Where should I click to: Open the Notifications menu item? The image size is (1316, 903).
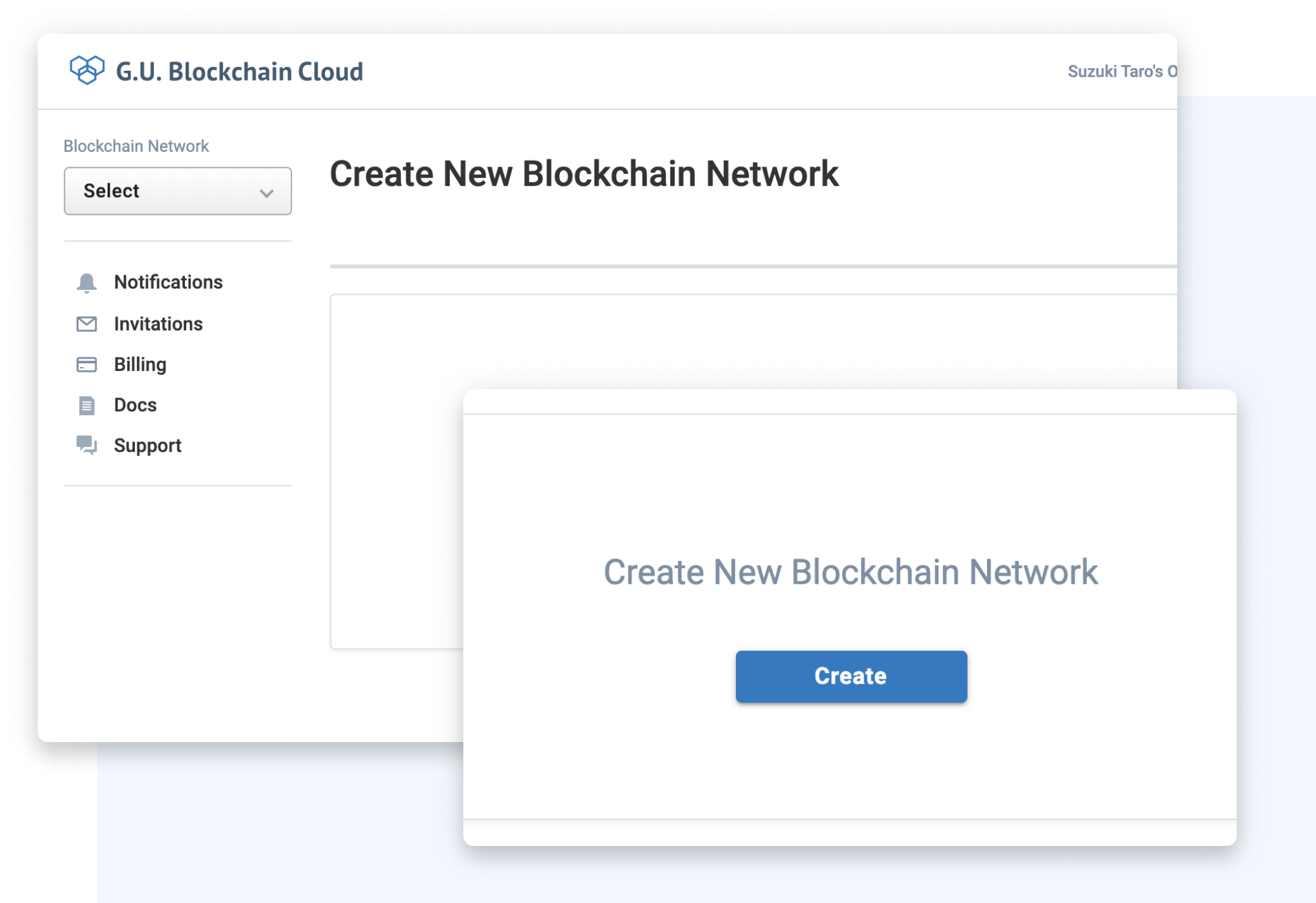tap(168, 282)
